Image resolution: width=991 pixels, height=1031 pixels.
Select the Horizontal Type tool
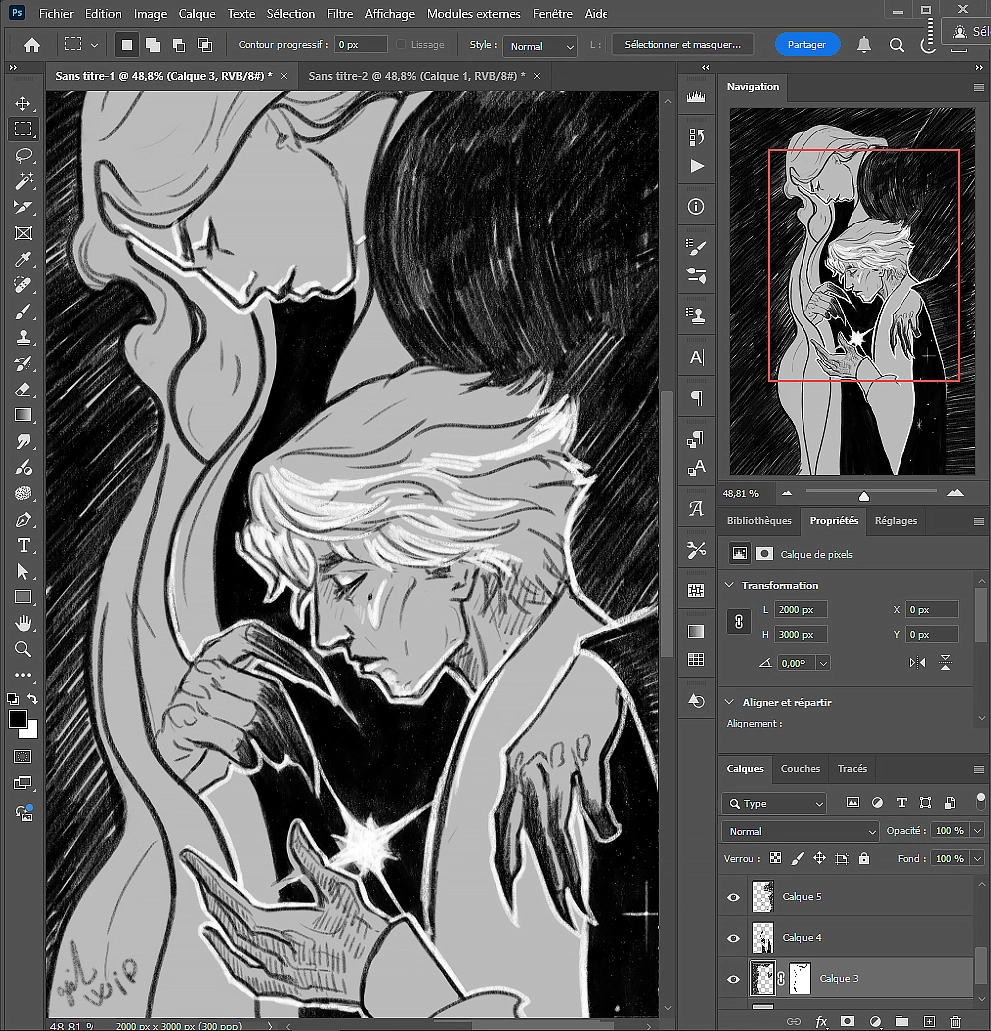tap(23, 545)
